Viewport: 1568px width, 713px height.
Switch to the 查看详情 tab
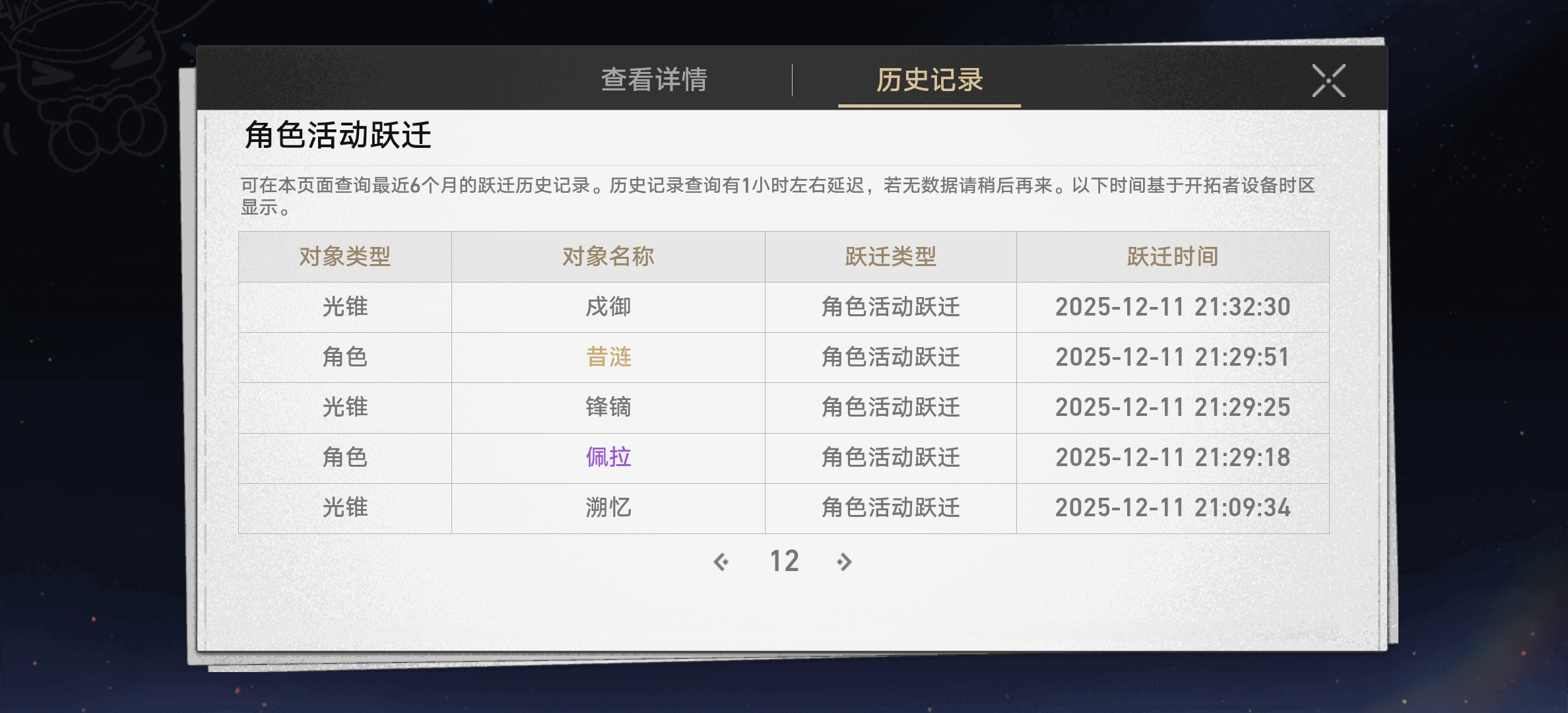pos(653,81)
